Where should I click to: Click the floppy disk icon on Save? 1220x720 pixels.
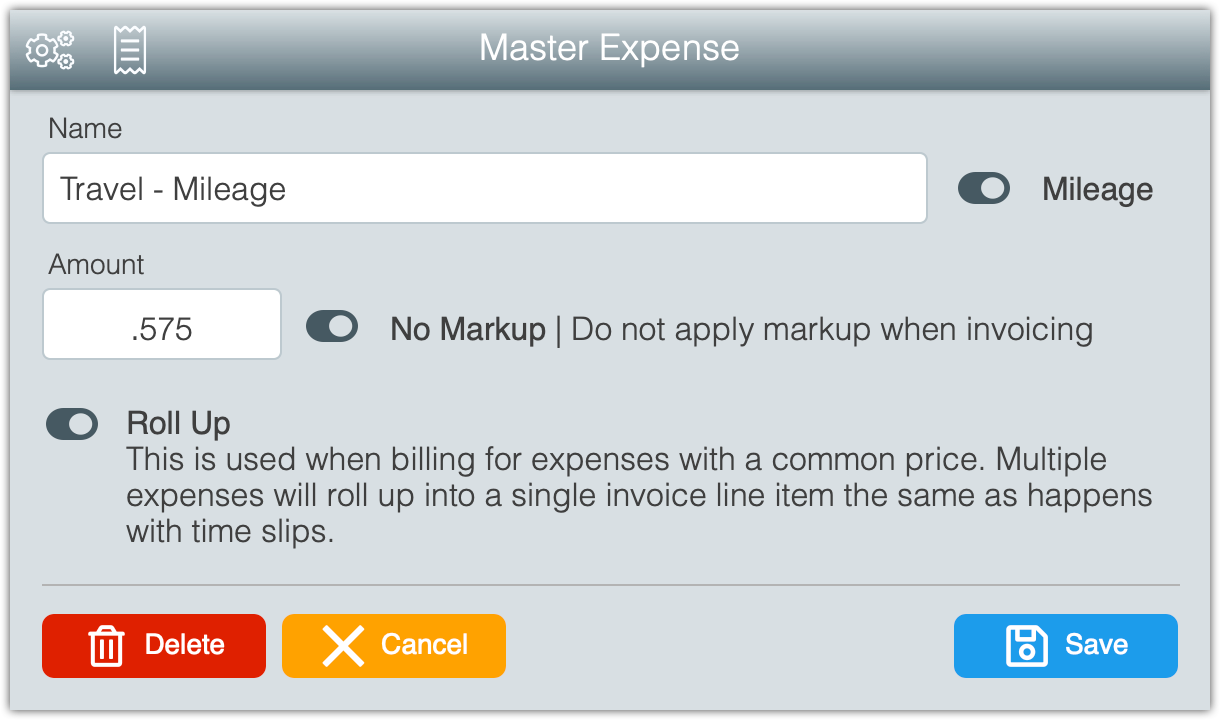(1026, 646)
